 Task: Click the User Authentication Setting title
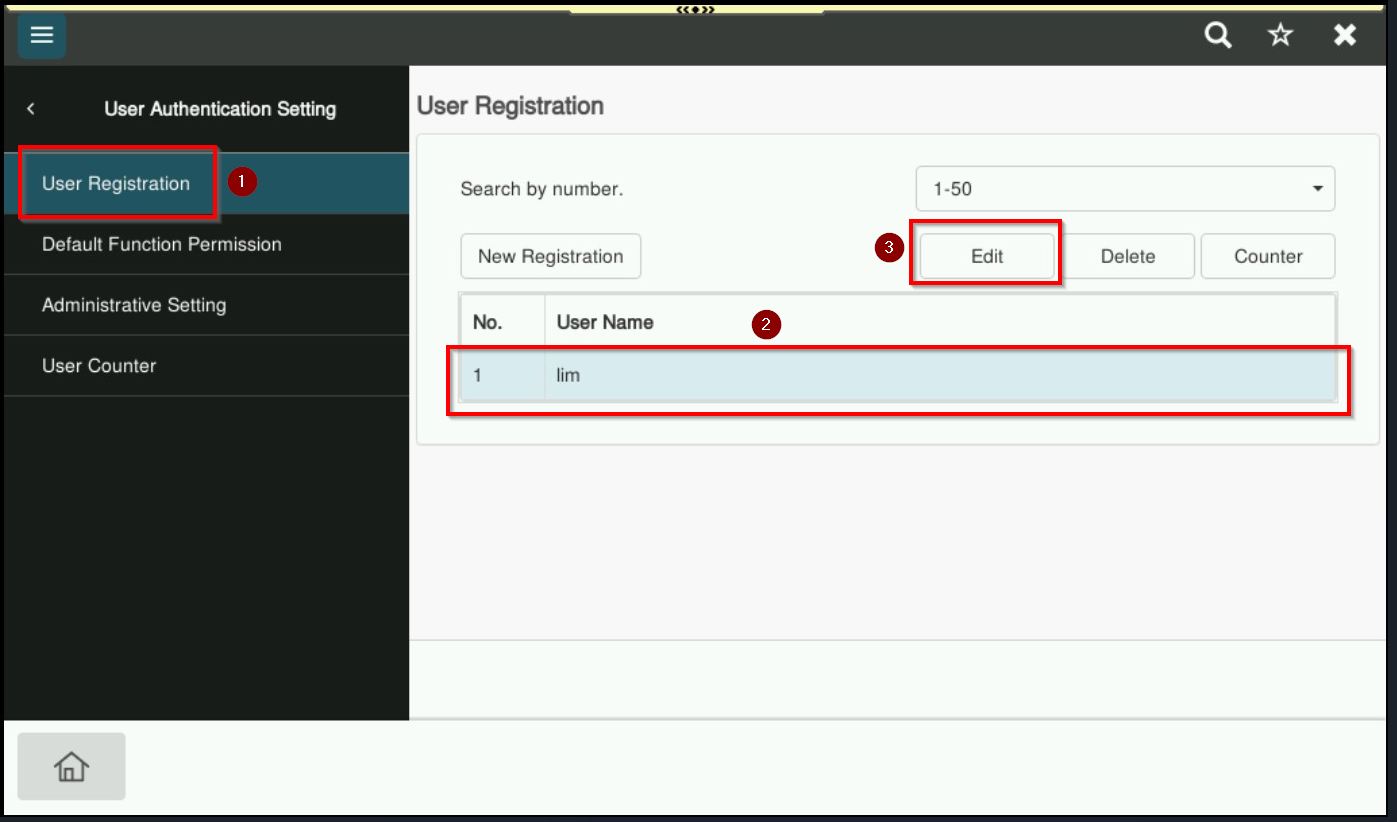[x=220, y=109]
